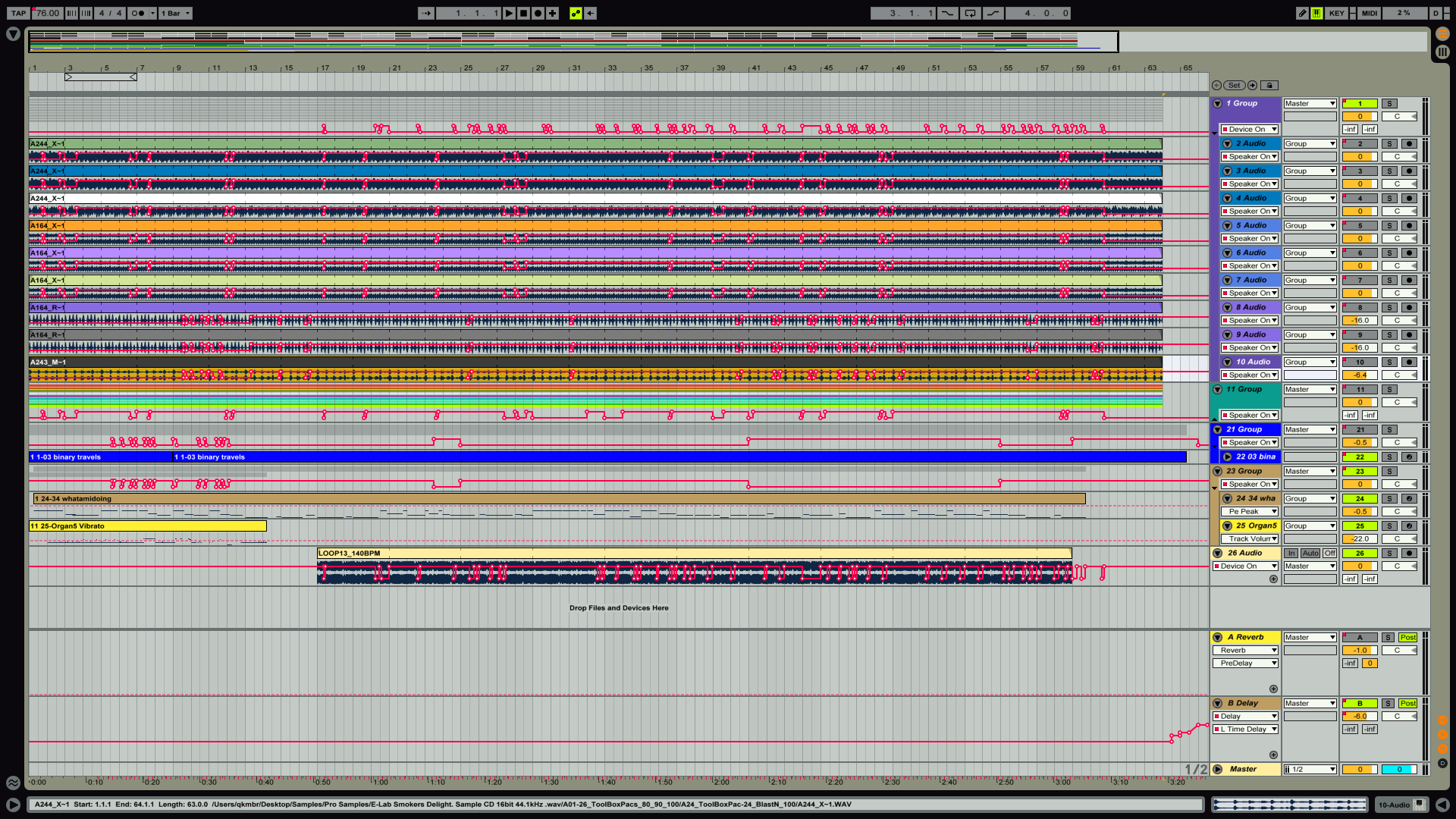
Task: Open the Track Volume chooser for Organ5
Action: click(x=1249, y=539)
